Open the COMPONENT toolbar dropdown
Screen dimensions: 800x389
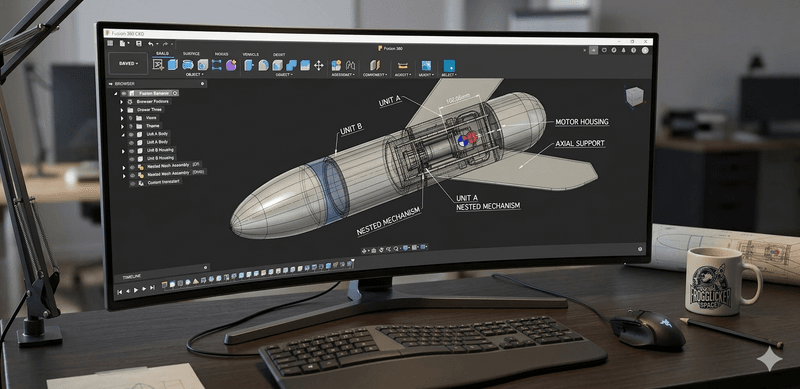click(375, 75)
